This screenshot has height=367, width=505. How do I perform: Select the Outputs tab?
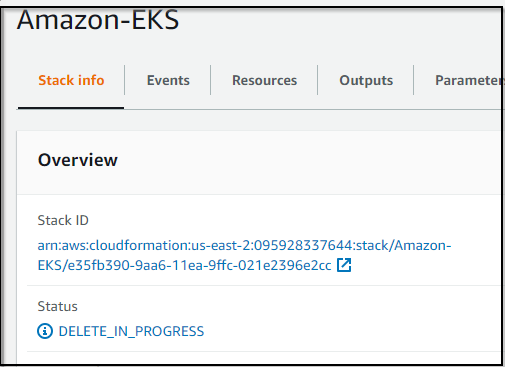click(366, 80)
